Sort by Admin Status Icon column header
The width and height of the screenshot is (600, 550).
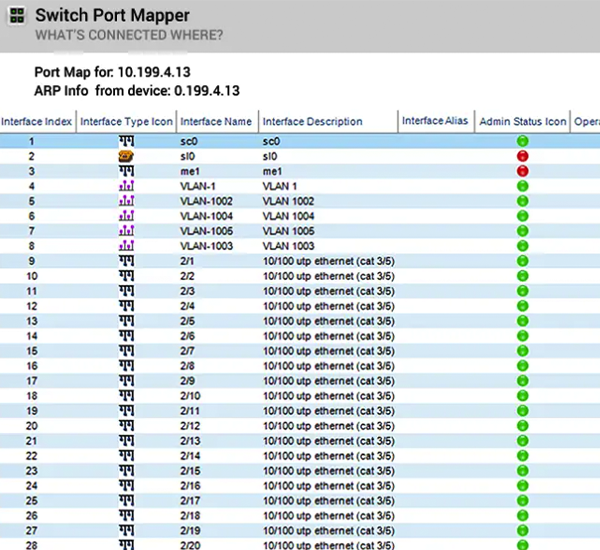point(522,122)
